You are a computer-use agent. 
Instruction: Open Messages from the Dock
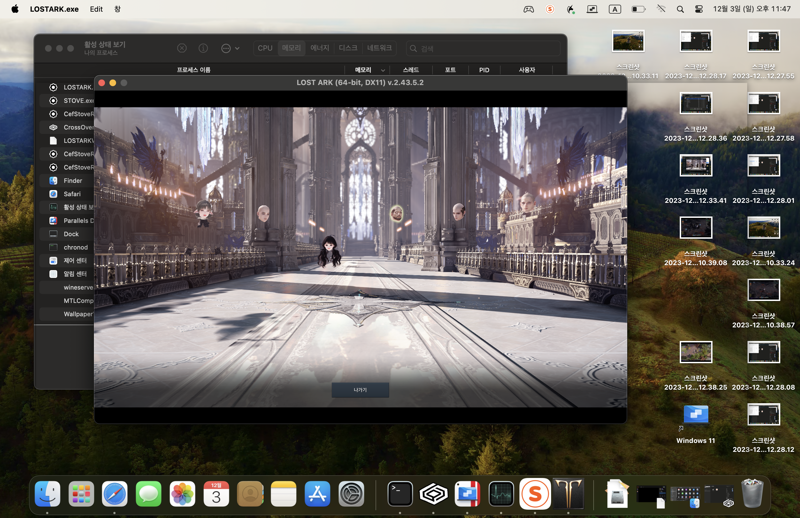click(148, 494)
